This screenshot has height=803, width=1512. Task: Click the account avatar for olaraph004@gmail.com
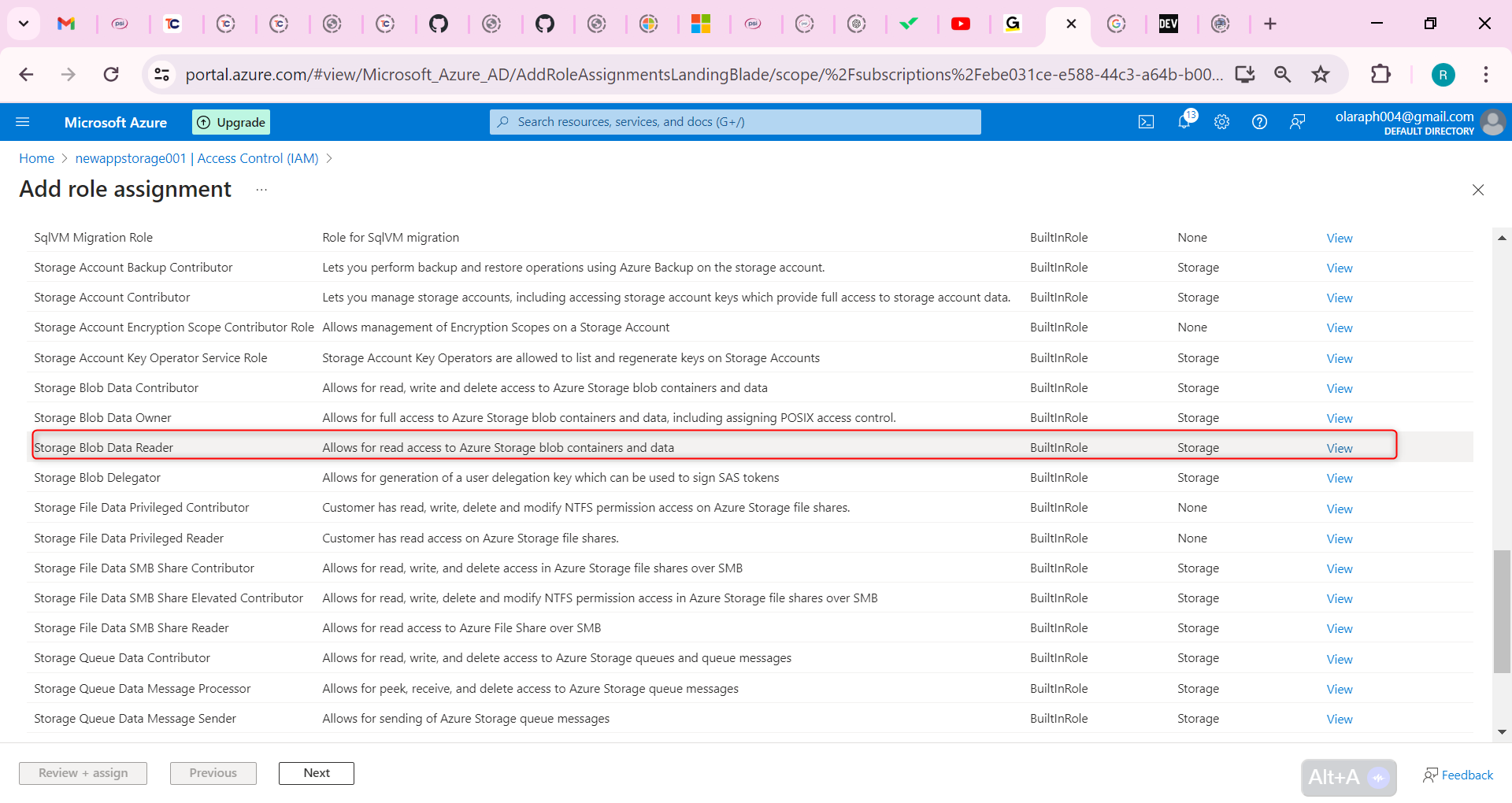point(1492,122)
